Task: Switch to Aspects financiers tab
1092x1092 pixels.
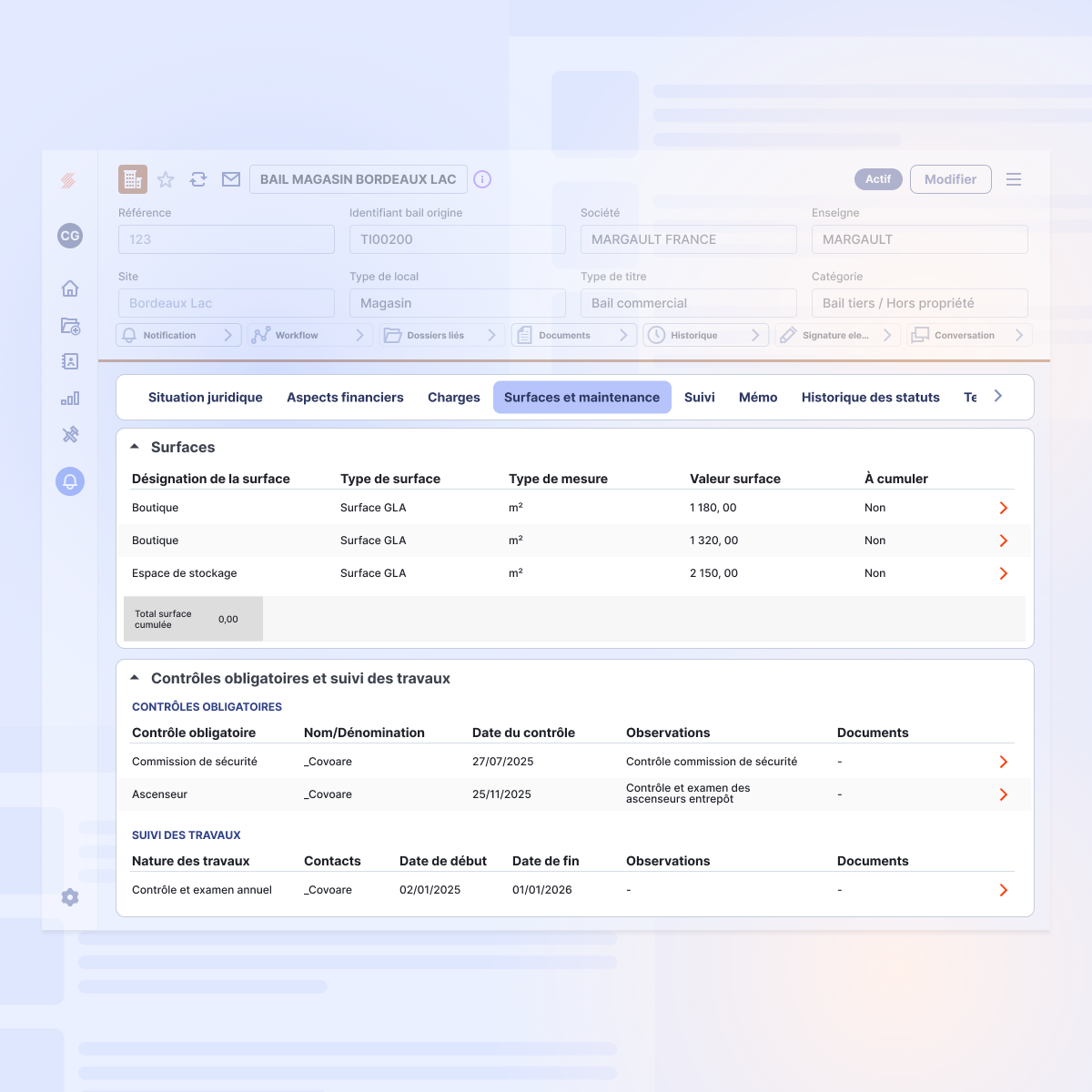Action: click(345, 398)
